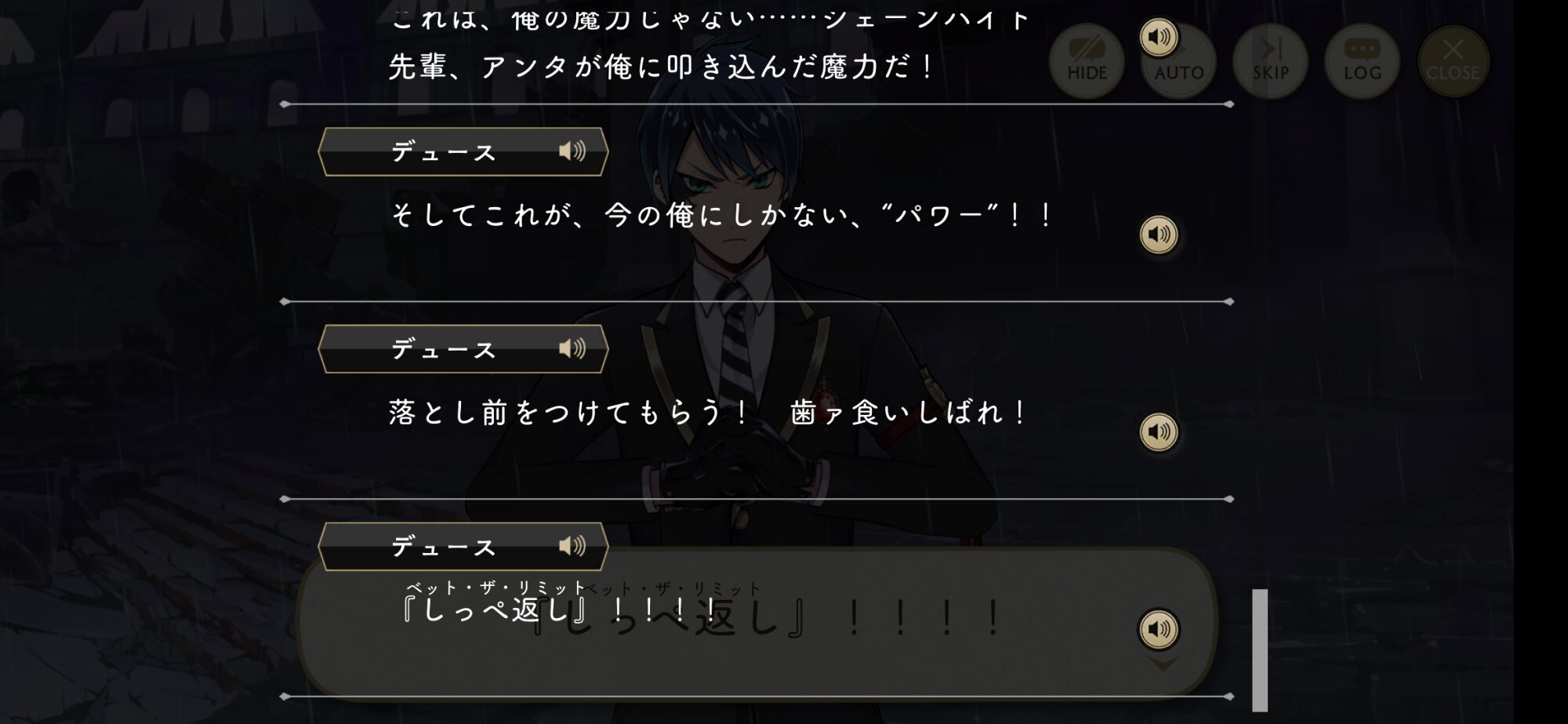Image resolution: width=1568 pixels, height=724 pixels.
Task: Play voice for 'そしてこれが、今の俺にしかない' line
Action: pos(1159,235)
